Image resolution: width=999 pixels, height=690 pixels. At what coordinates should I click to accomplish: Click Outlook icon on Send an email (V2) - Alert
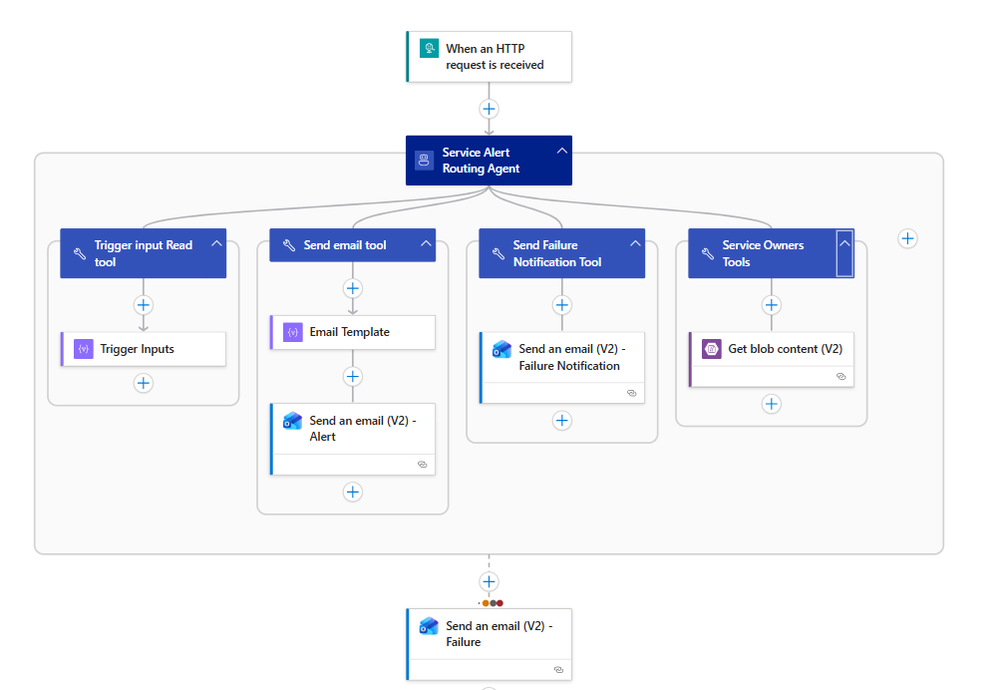pyautogui.click(x=292, y=420)
